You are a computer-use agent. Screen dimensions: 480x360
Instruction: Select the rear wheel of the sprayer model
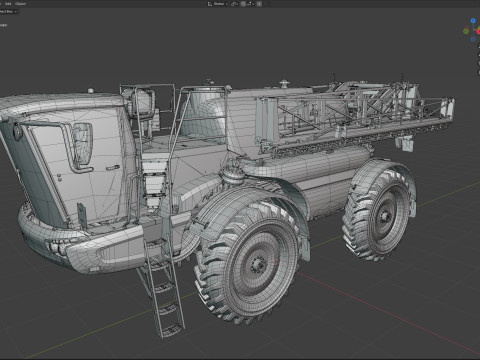[x=378, y=215]
